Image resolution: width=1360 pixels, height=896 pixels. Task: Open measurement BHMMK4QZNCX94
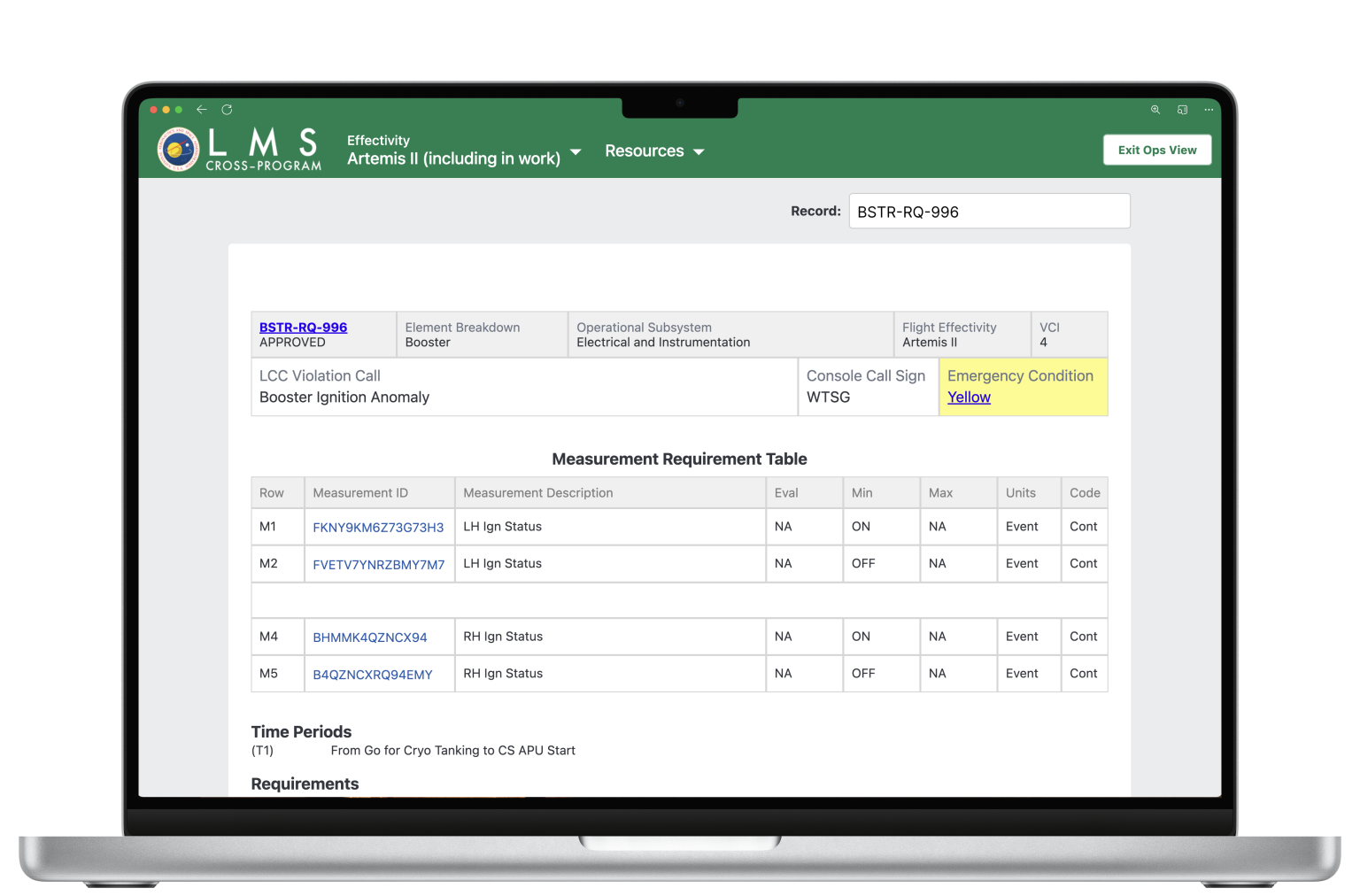pos(369,637)
